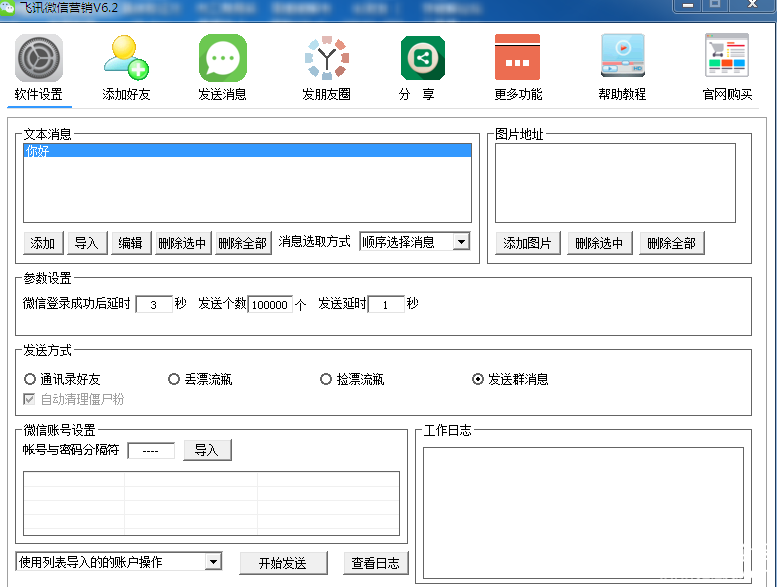
Task: Click the 发送个数 input field
Action: pos(270,304)
